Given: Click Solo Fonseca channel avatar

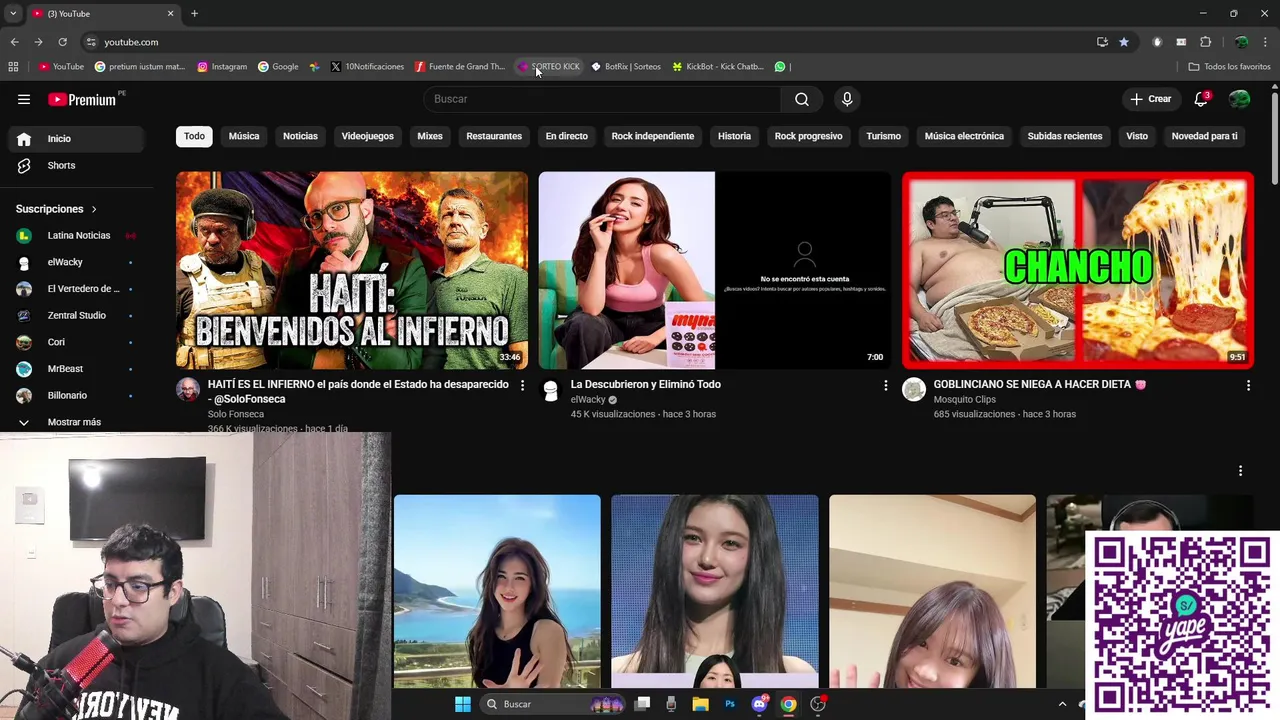Looking at the screenshot, I should pyautogui.click(x=188, y=390).
